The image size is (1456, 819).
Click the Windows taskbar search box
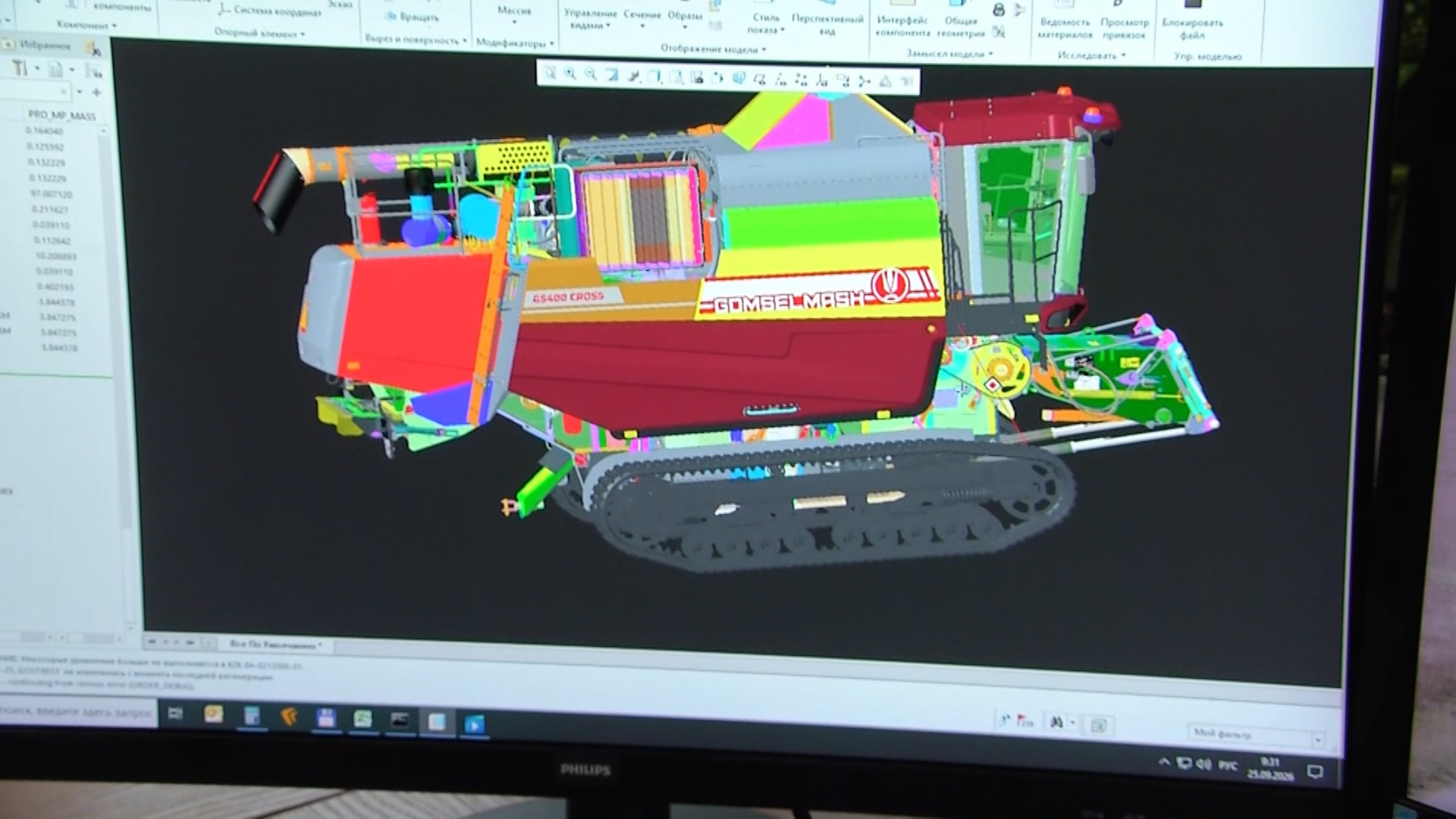[x=77, y=711]
